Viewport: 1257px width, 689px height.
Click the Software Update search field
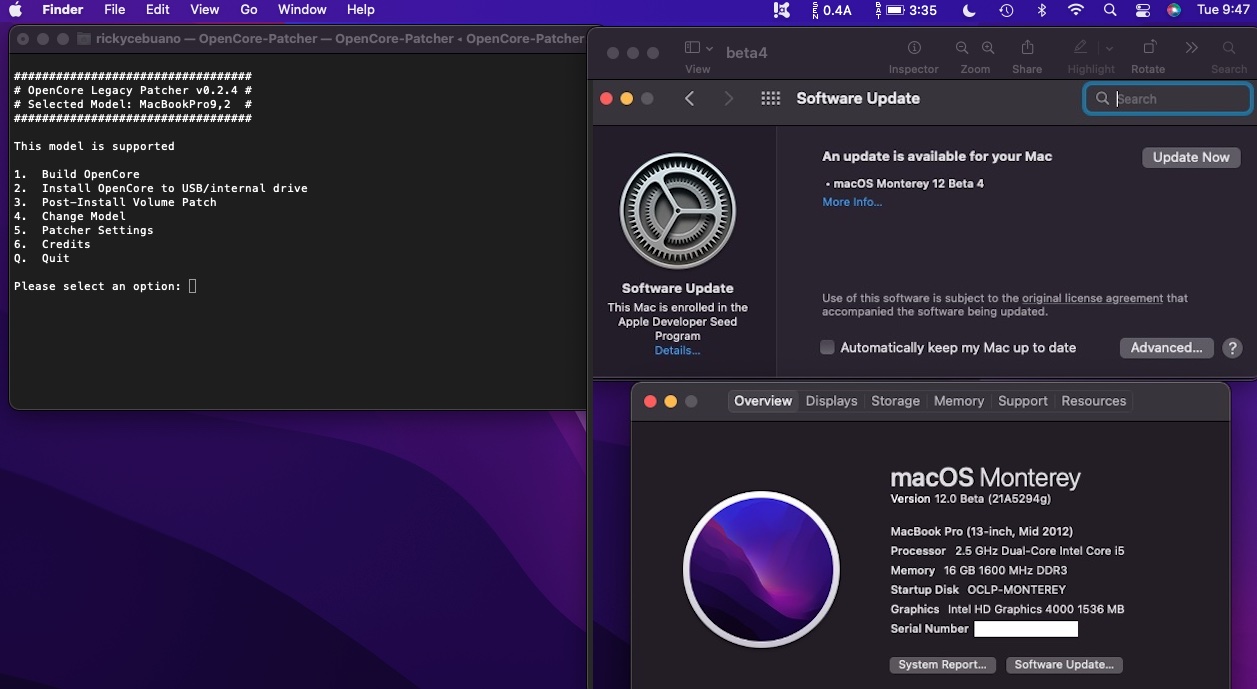click(x=1168, y=98)
